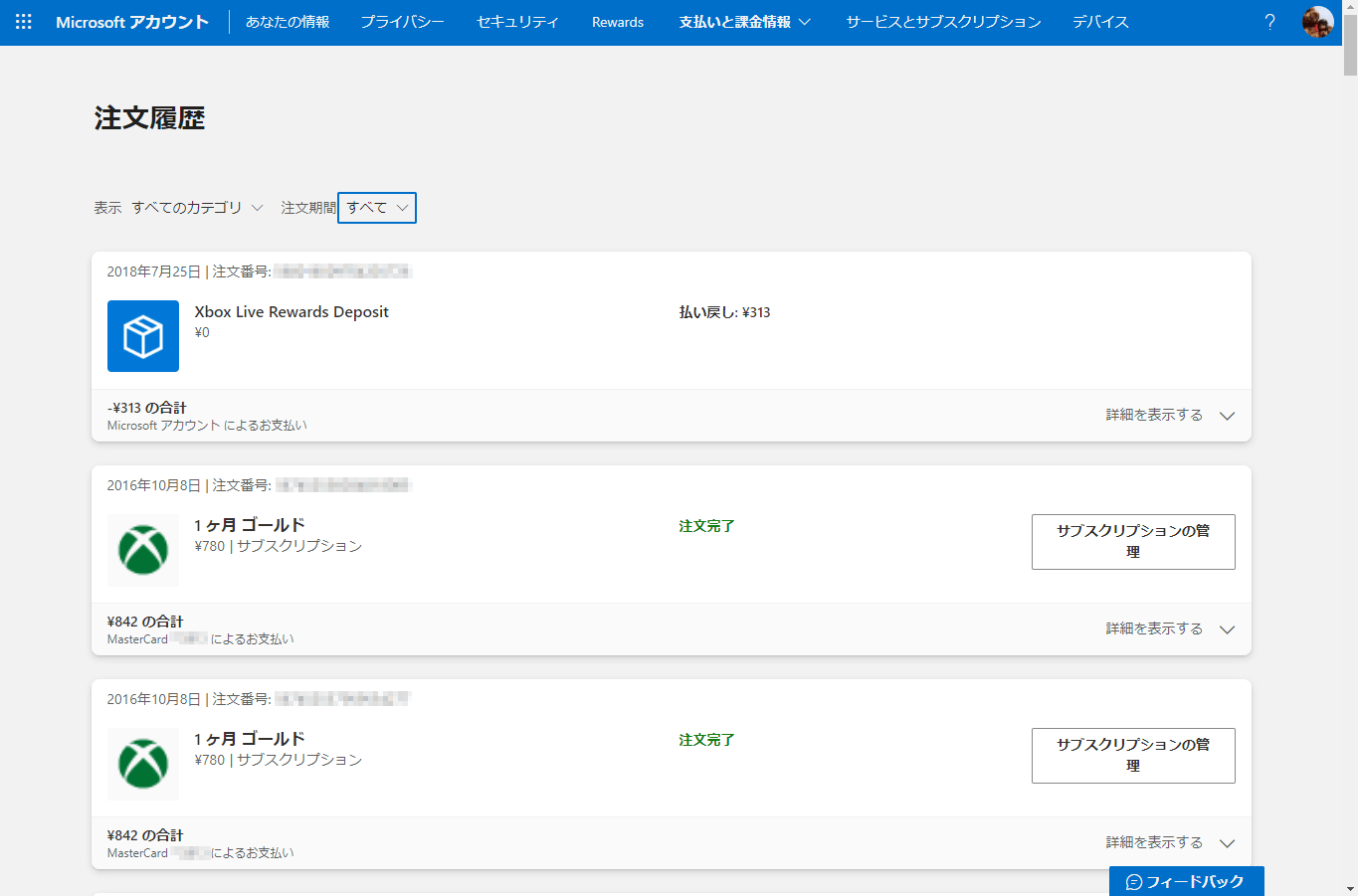Screen dimensions: 1358x896
Task: Open the Microsoft apps launcher grid
Action: pyautogui.click(x=24, y=21)
